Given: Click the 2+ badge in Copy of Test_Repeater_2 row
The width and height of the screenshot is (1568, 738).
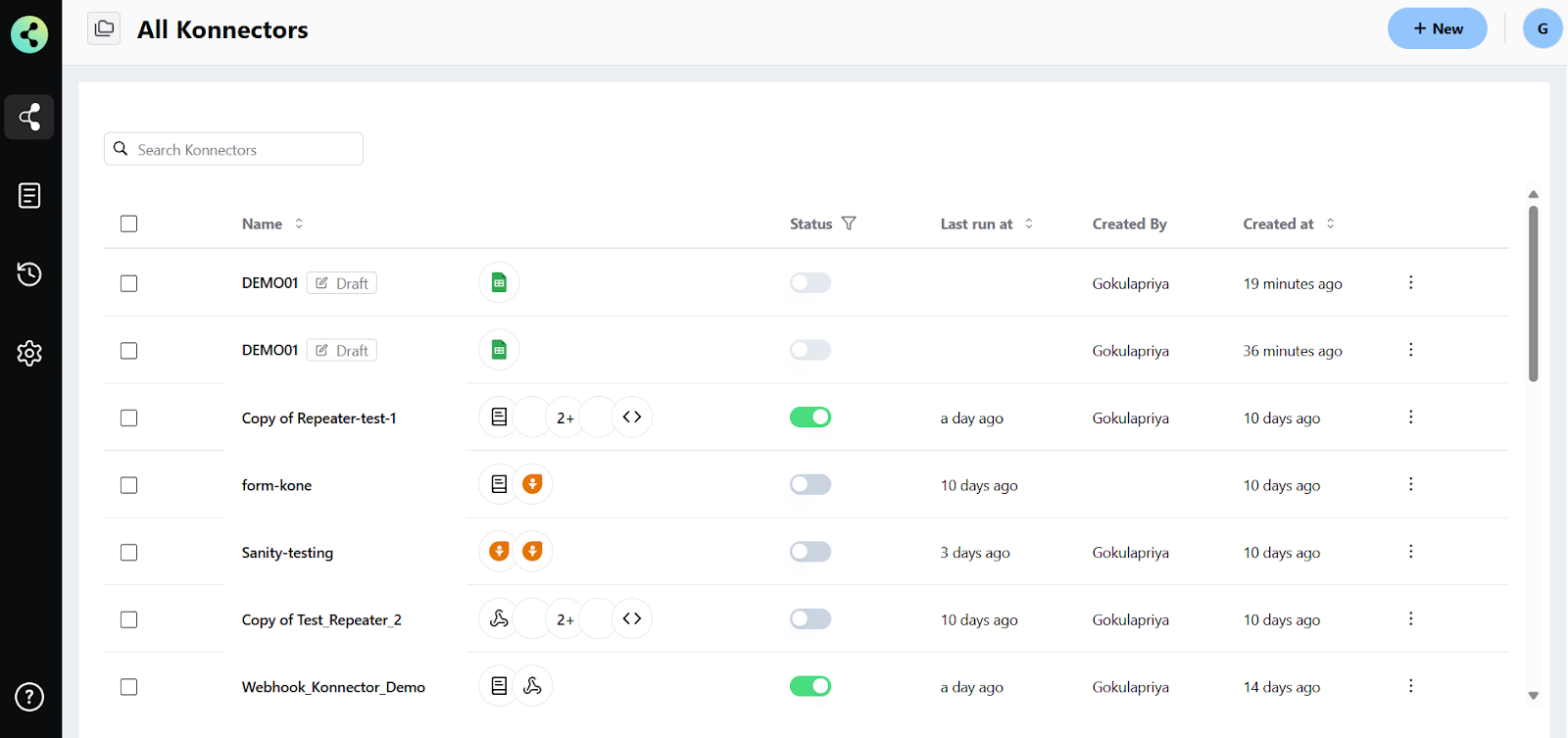Looking at the screenshot, I should point(565,619).
